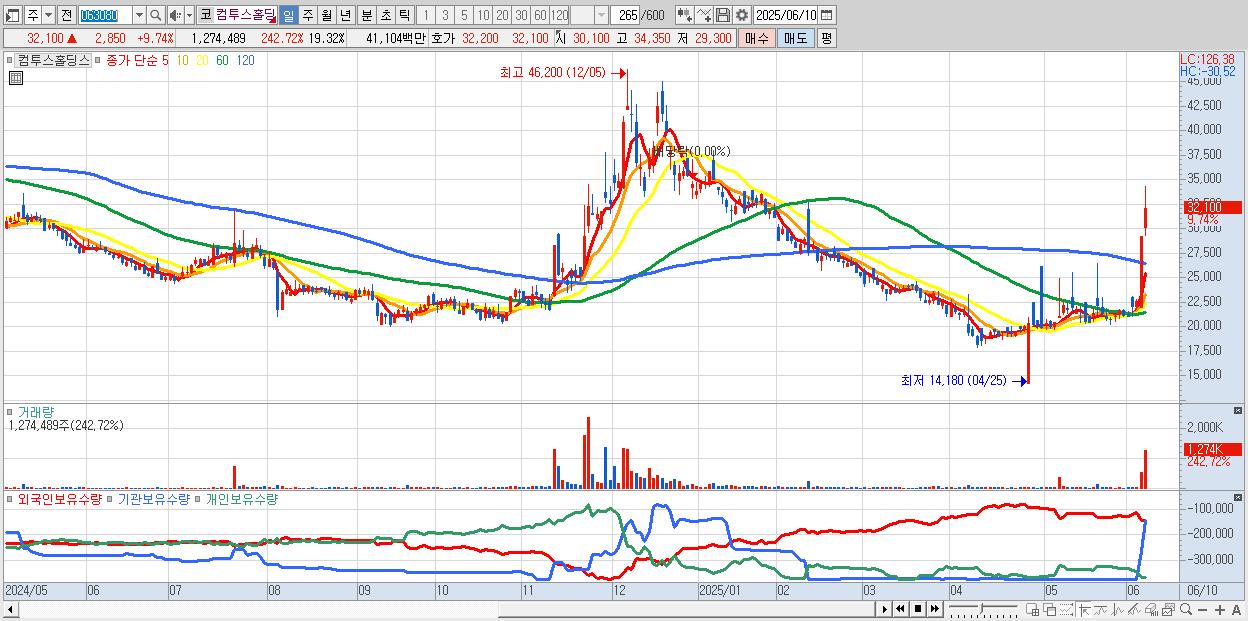Click the 20-period yellow moving average legend

coord(202,60)
